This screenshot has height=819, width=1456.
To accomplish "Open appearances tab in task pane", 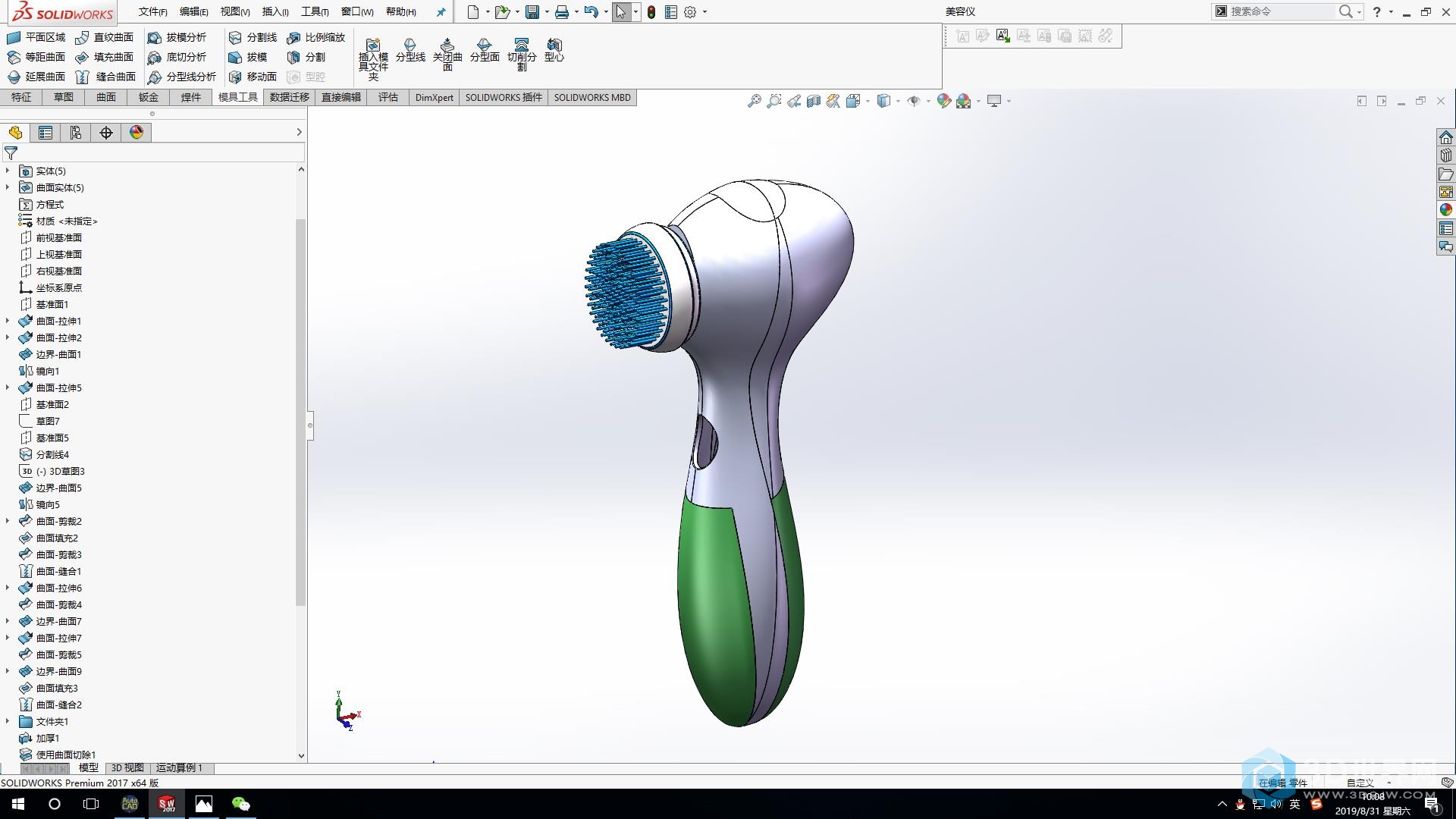I will coord(1446,210).
